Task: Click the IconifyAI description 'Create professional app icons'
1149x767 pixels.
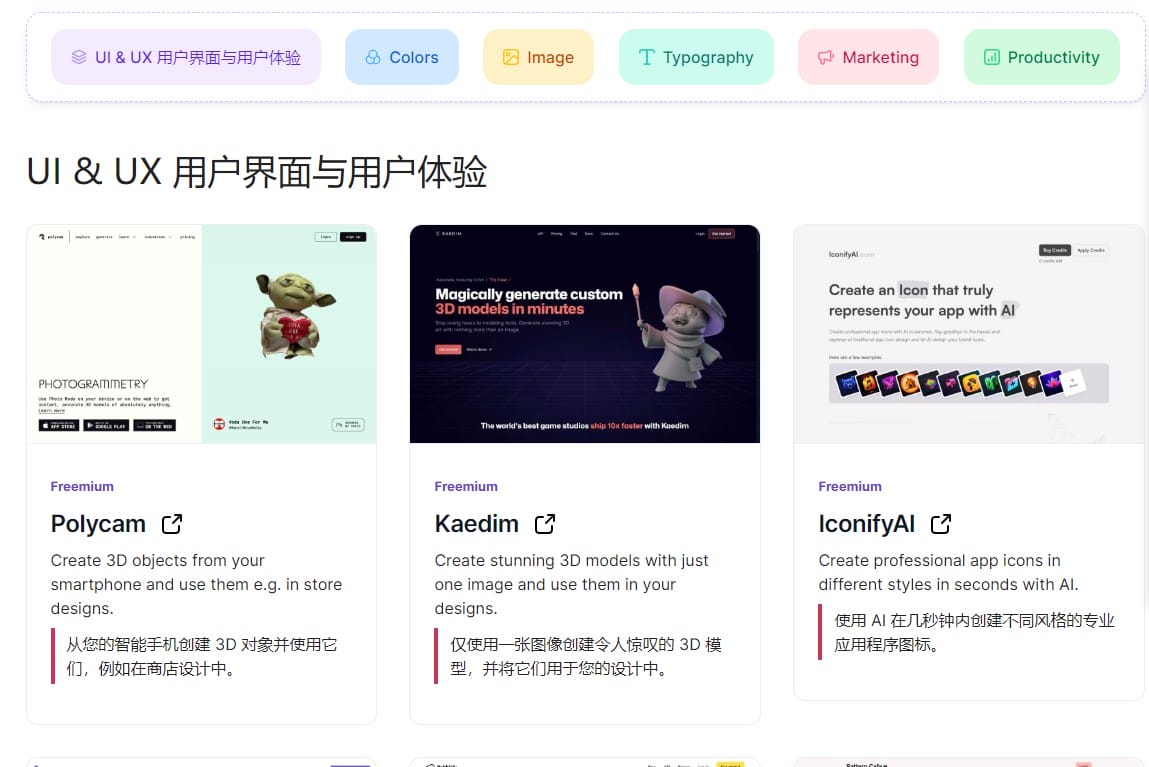Action: 948,572
